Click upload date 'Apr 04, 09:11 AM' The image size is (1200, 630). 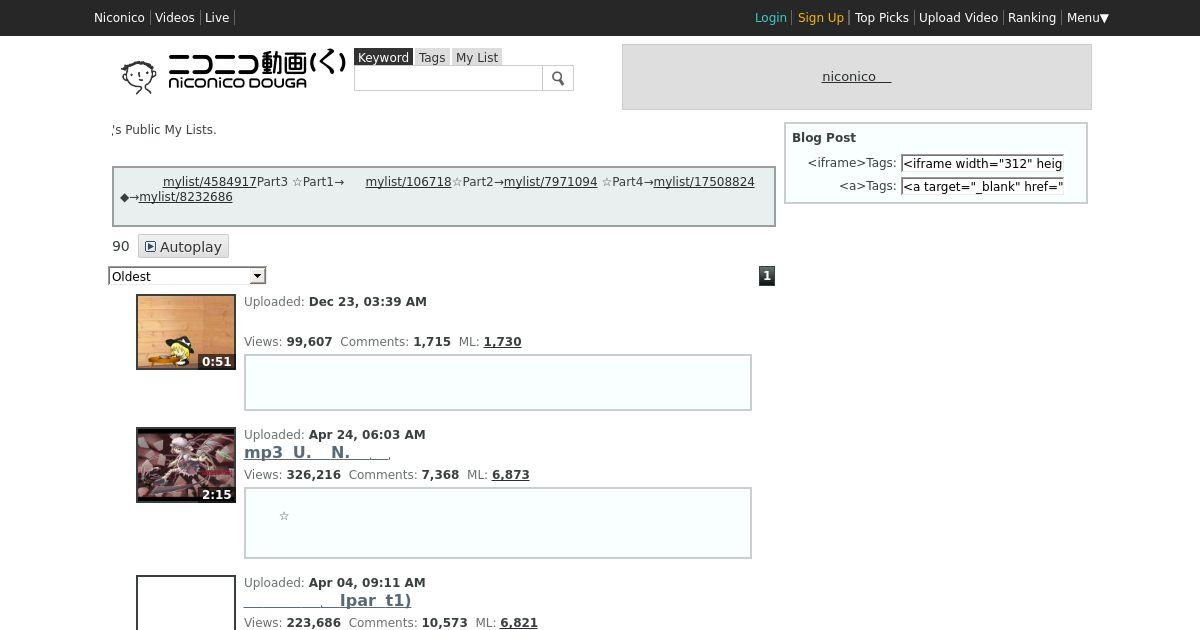pyautogui.click(x=367, y=583)
